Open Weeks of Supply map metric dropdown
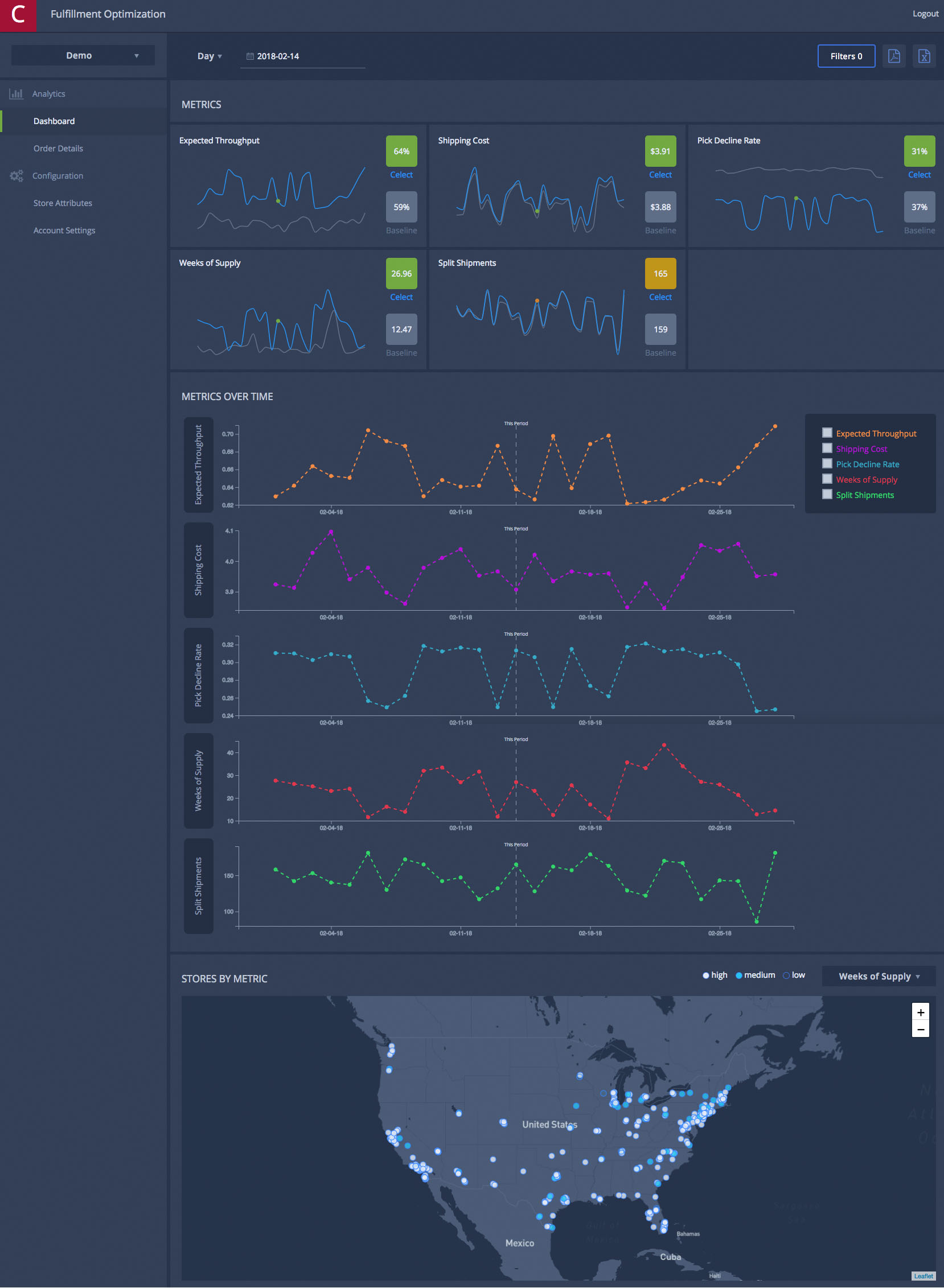Image resolution: width=944 pixels, height=1288 pixels. pos(879,976)
